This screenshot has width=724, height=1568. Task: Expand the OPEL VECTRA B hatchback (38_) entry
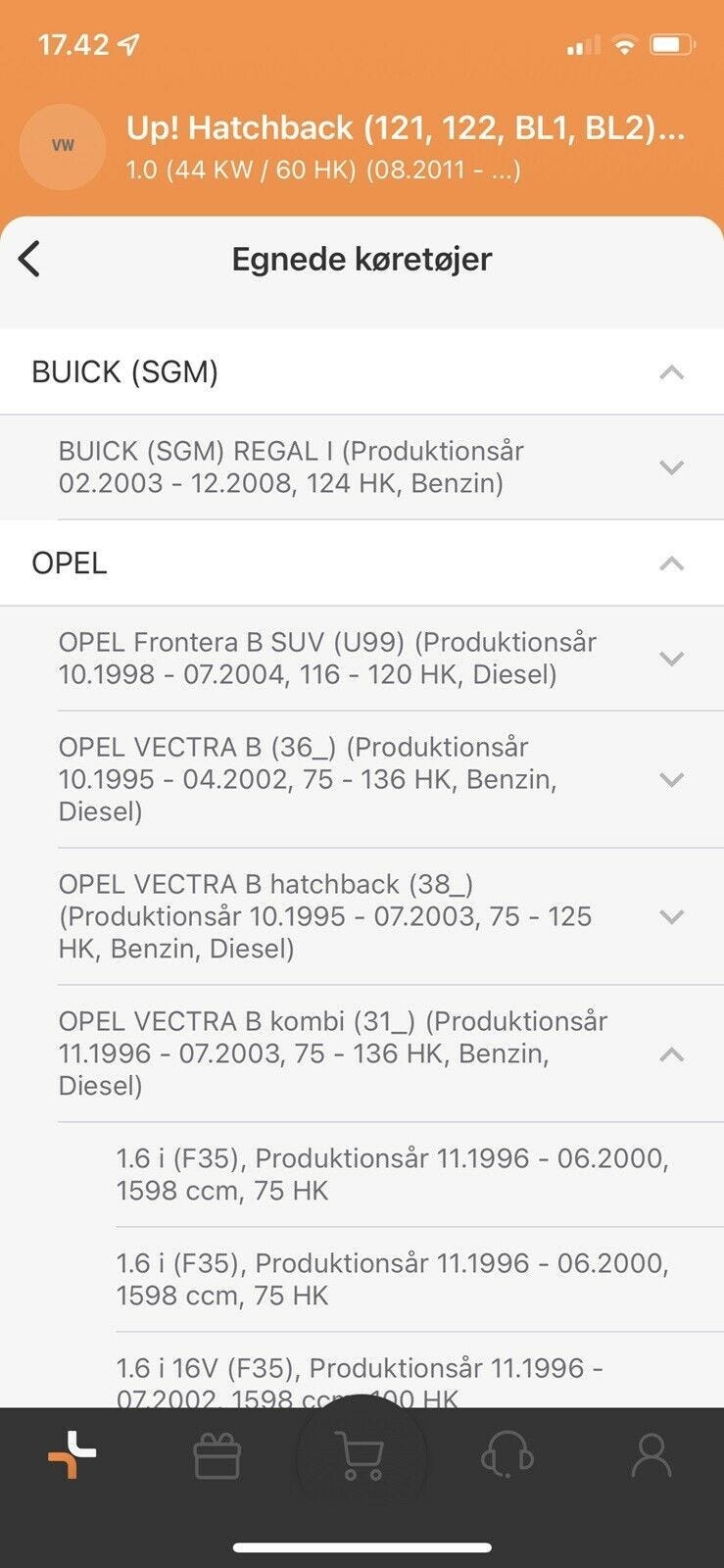[671, 917]
